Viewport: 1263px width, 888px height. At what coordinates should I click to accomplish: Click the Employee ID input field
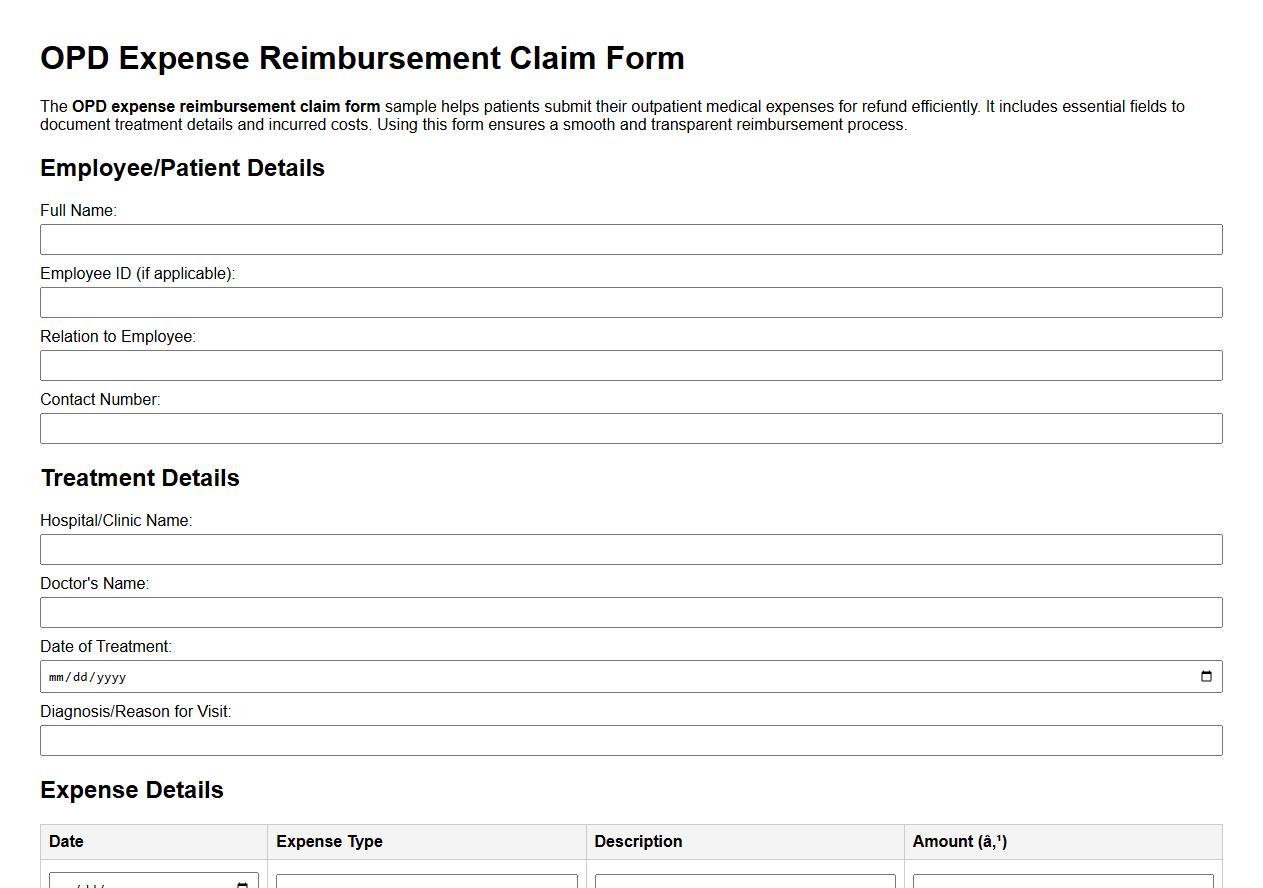tap(630, 302)
